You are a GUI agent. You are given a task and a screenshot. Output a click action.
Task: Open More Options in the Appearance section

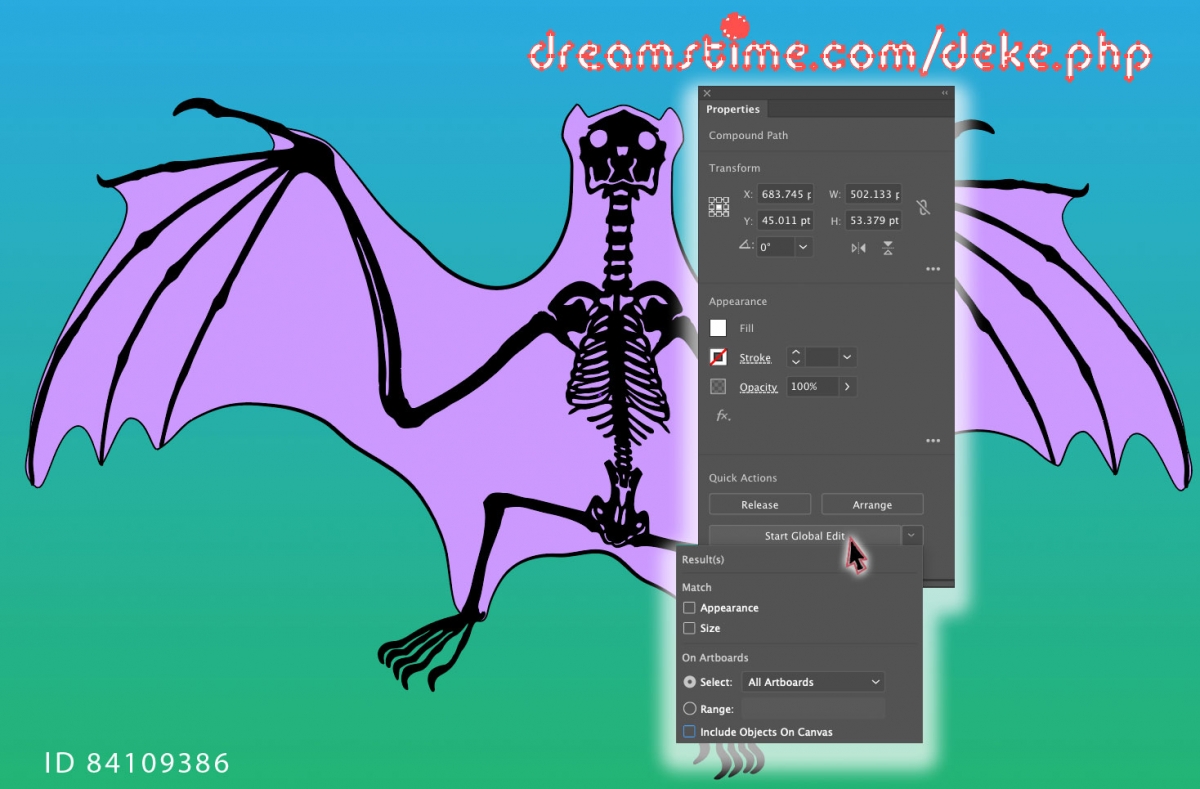point(933,440)
